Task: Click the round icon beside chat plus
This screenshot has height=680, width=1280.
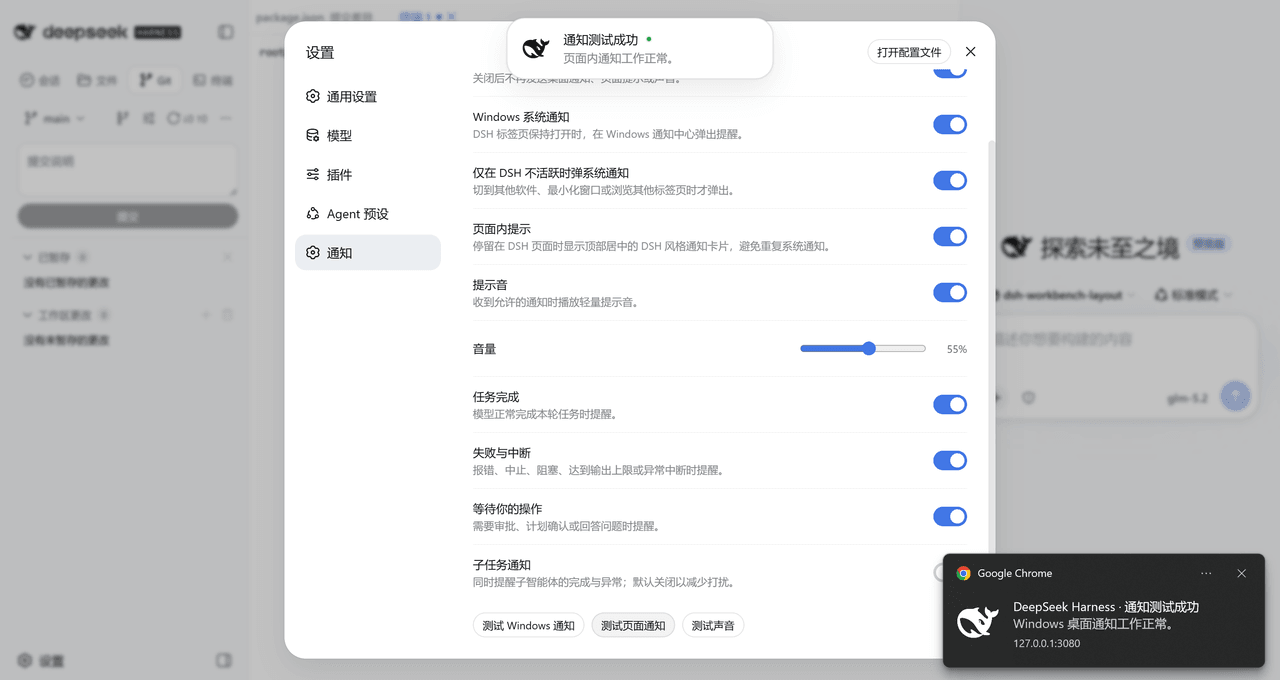Action: 1028,398
